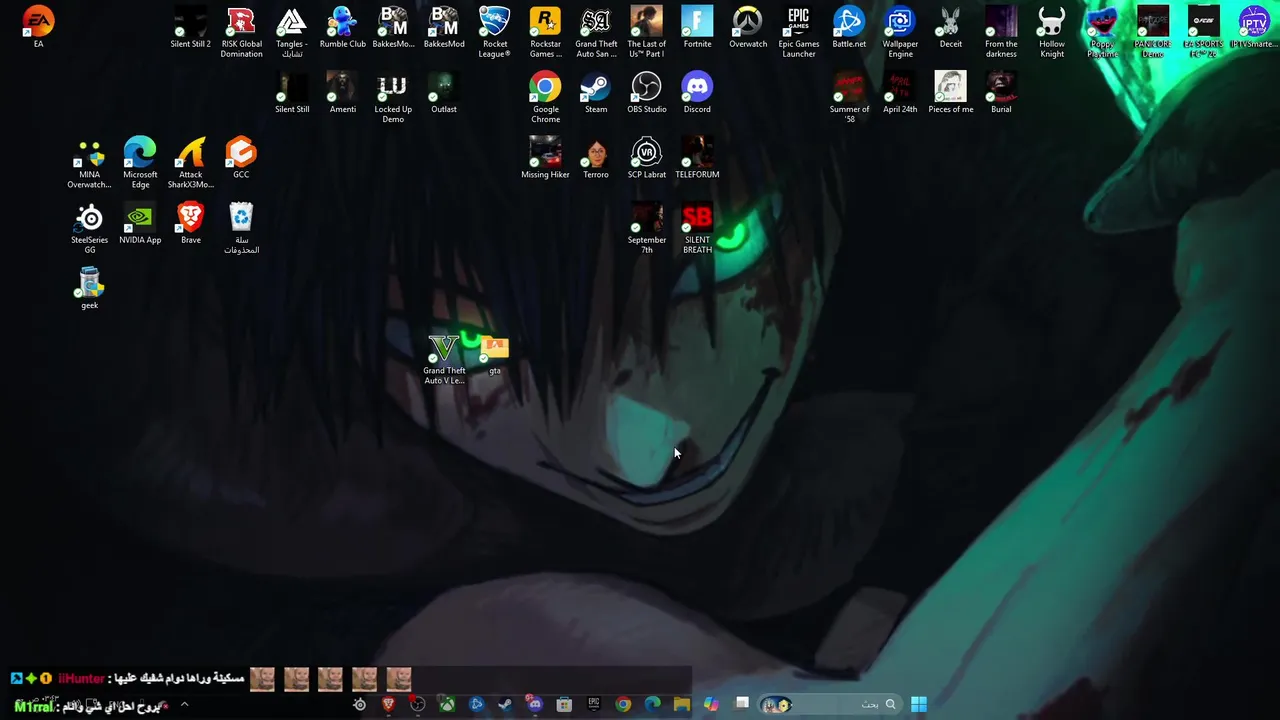This screenshot has height=720, width=1280.
Task: Select the Terroro desktop icon
Action: pos(596,157)
